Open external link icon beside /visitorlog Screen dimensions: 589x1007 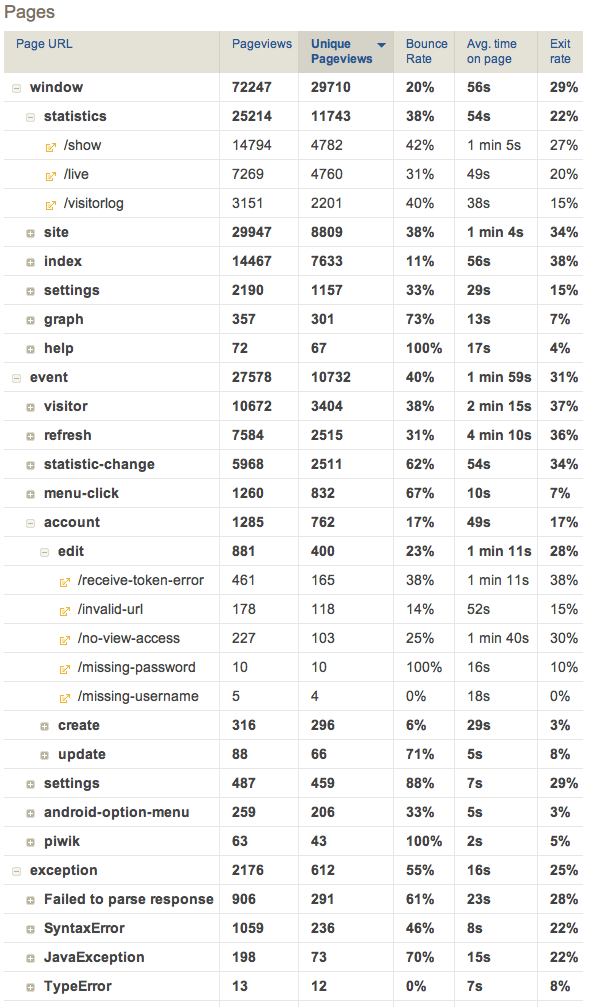51,205
